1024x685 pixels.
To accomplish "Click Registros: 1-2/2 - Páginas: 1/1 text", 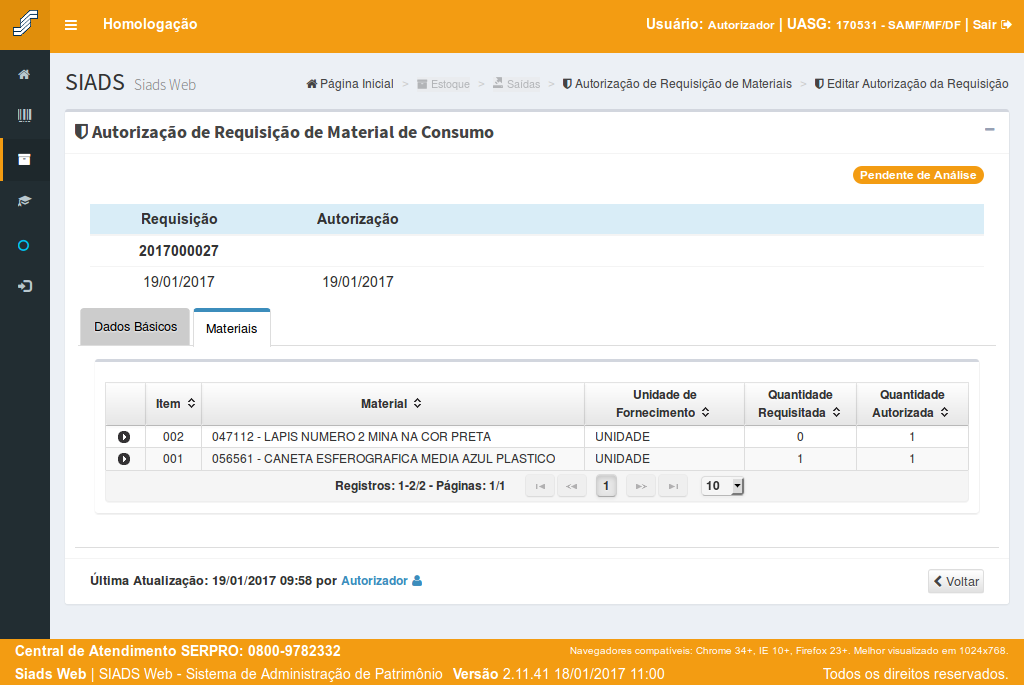I will click(420, 486).
